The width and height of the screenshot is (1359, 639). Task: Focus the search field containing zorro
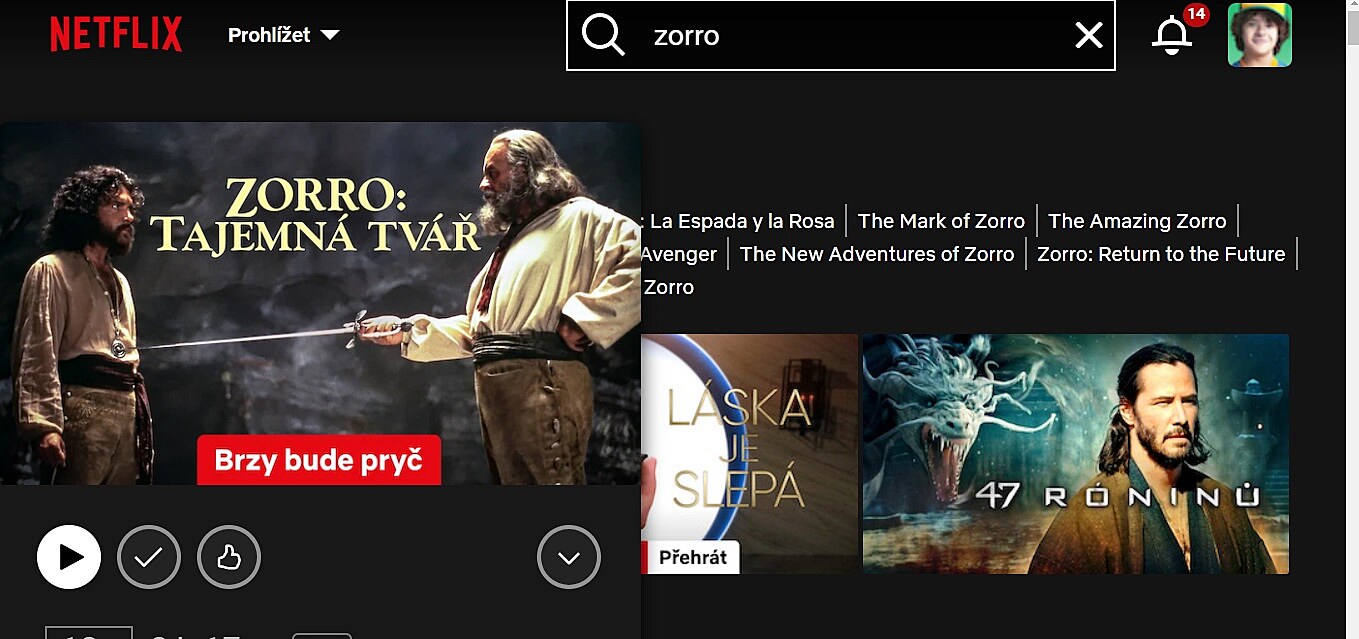pyautogui.click(x=840, y=36)
